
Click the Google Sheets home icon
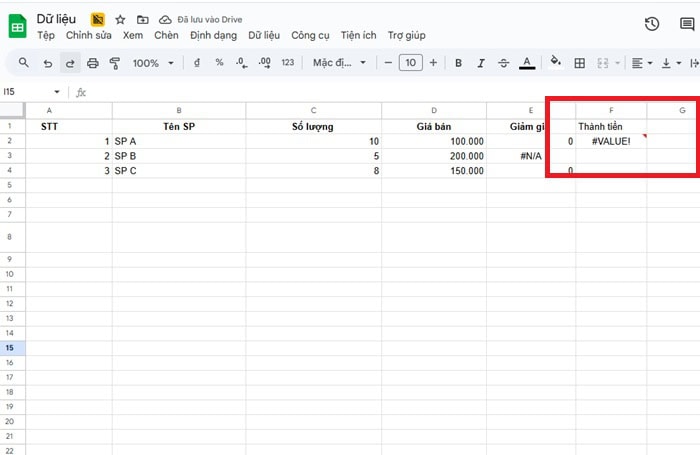point(18,26)
